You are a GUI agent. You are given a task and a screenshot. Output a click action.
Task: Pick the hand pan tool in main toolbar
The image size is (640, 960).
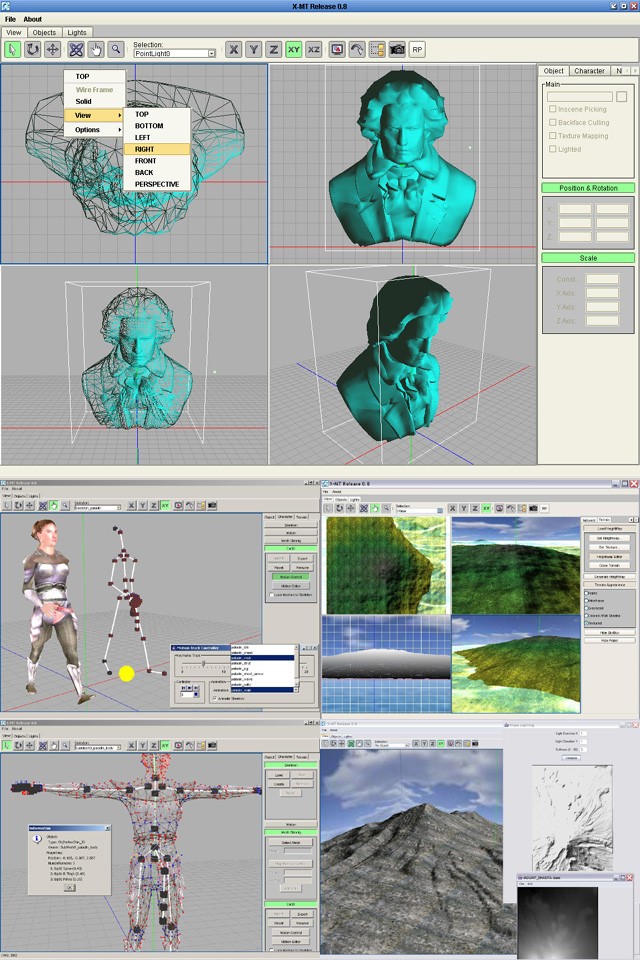[96, 50]
